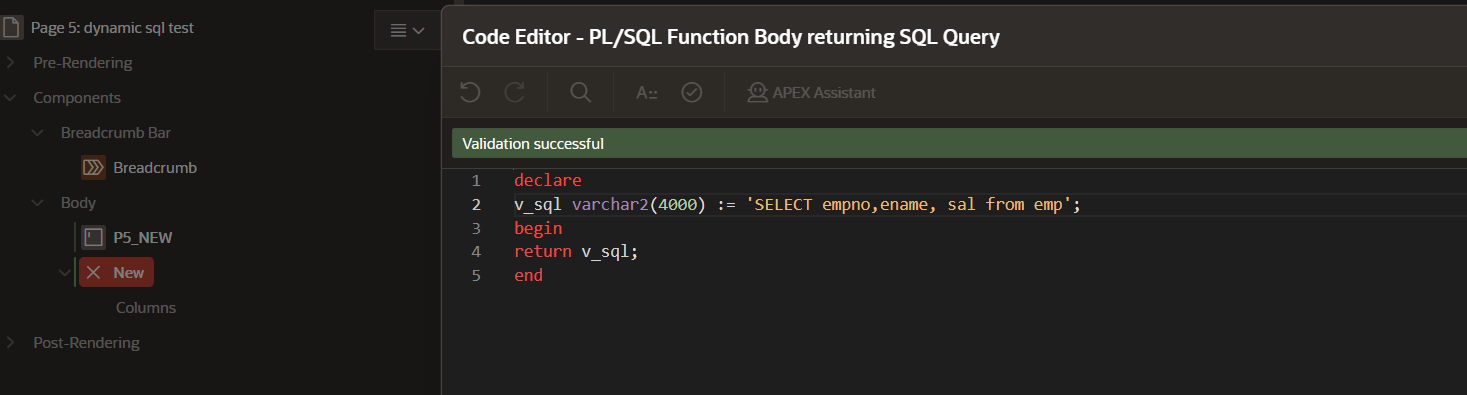This screenshot has width=1467, height=395.
Task: Expand the Pre-Rendering node
Action: point(10,62)
